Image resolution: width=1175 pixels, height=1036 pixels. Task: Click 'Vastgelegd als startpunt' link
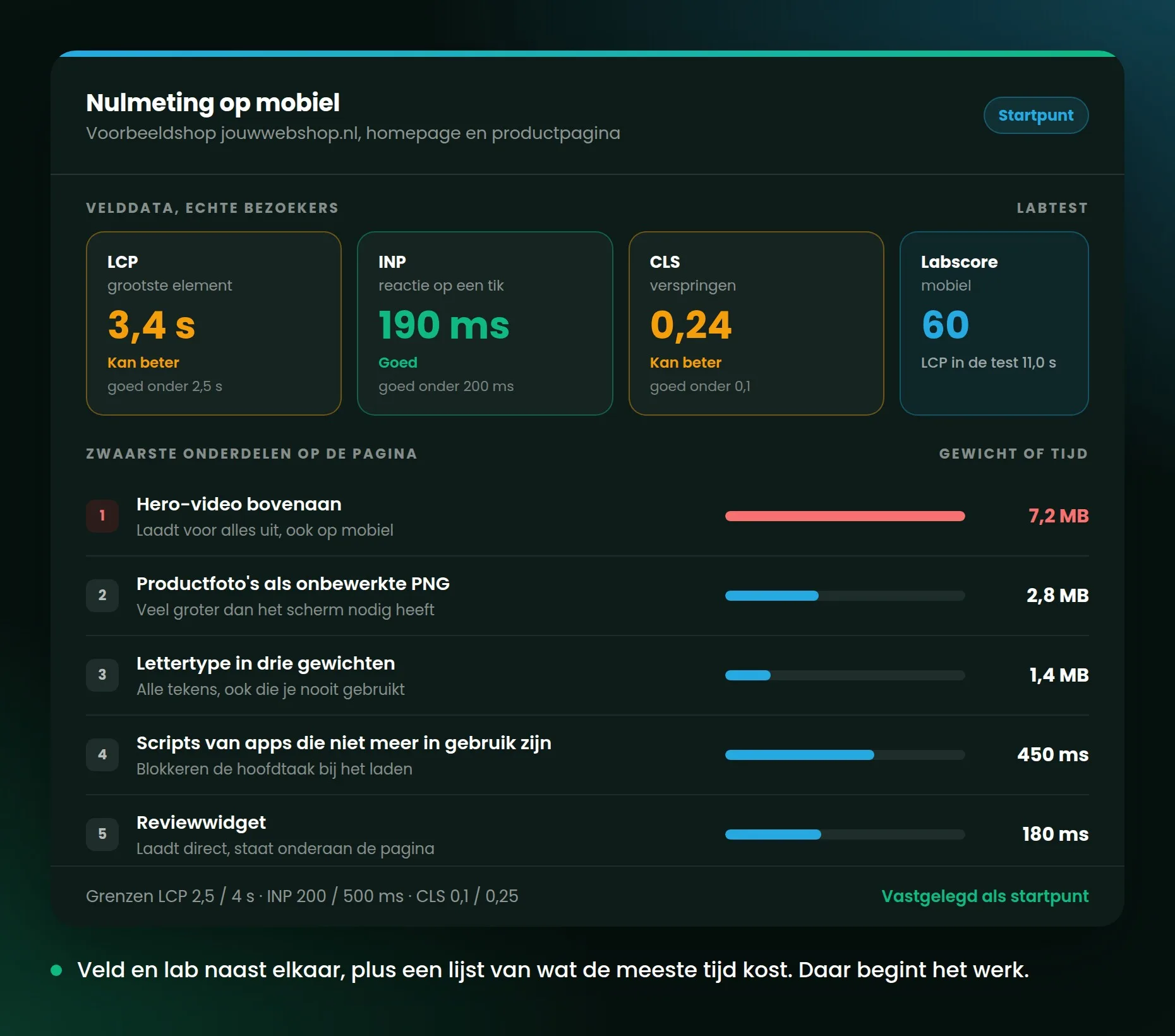tap(985, 896)
